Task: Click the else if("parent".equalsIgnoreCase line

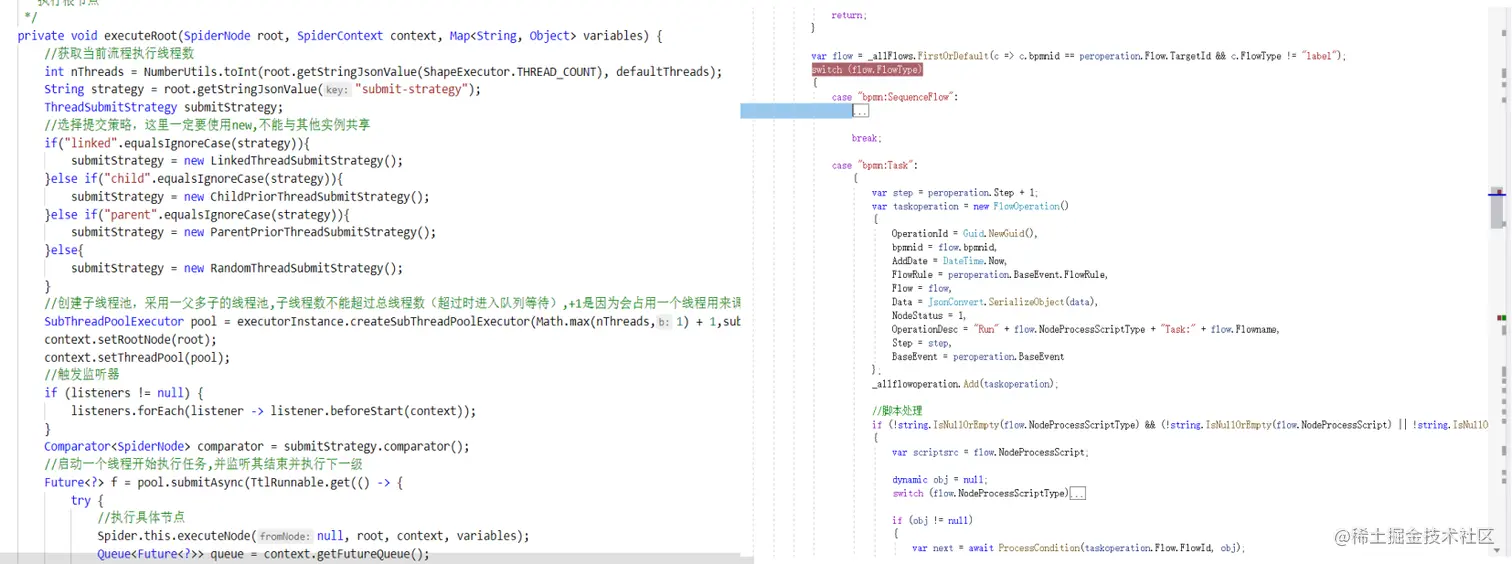Action: pos(197,215)
